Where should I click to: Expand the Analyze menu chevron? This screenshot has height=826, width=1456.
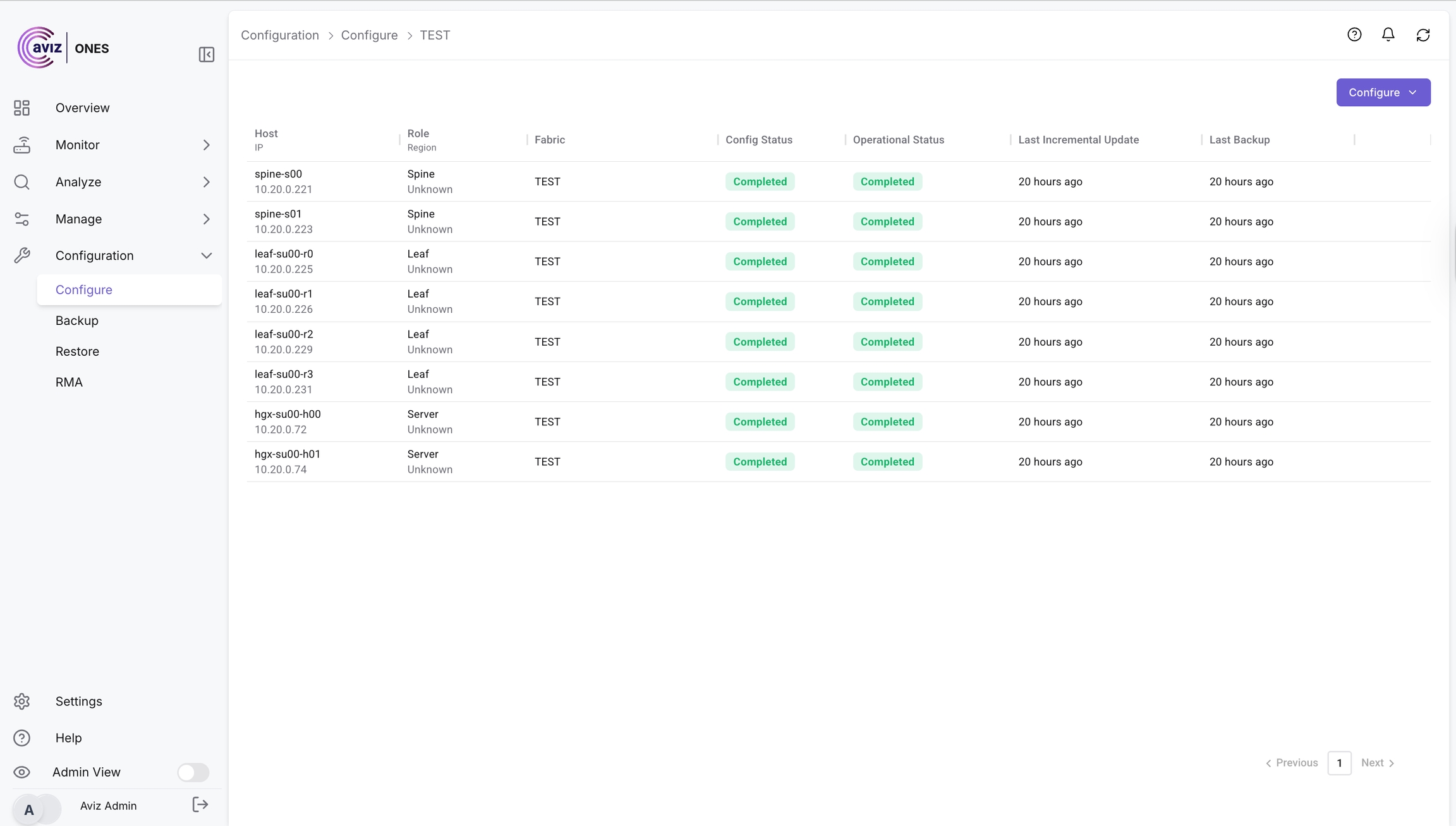206,182
